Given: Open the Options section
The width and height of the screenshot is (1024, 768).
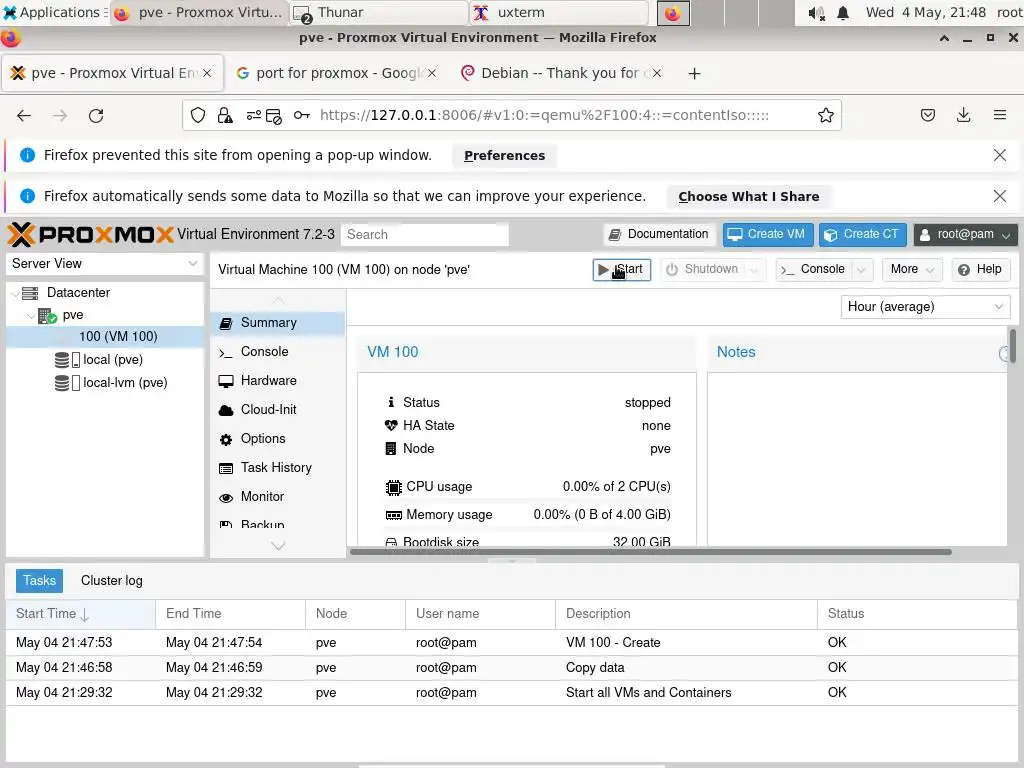Looking at the screenshot, I should pyautogui.click(x=278, y=439).
